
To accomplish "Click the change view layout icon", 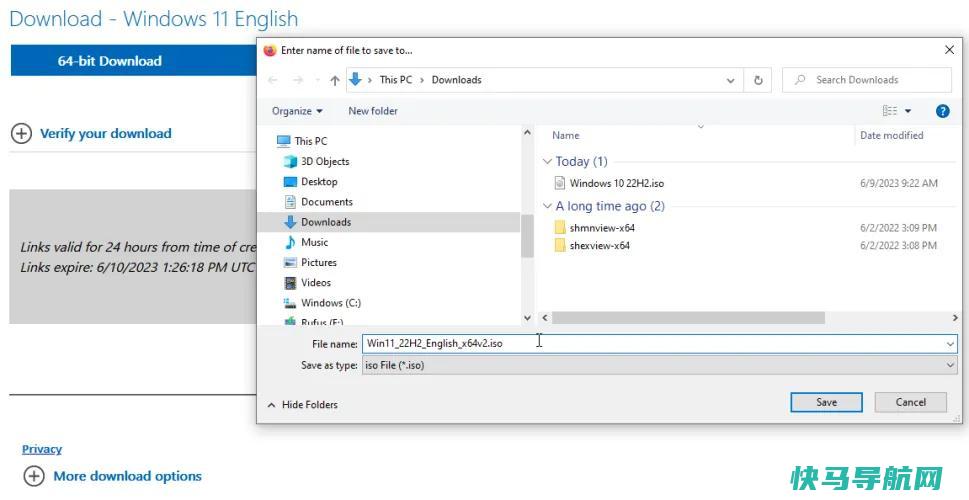I will click(890, 111).
